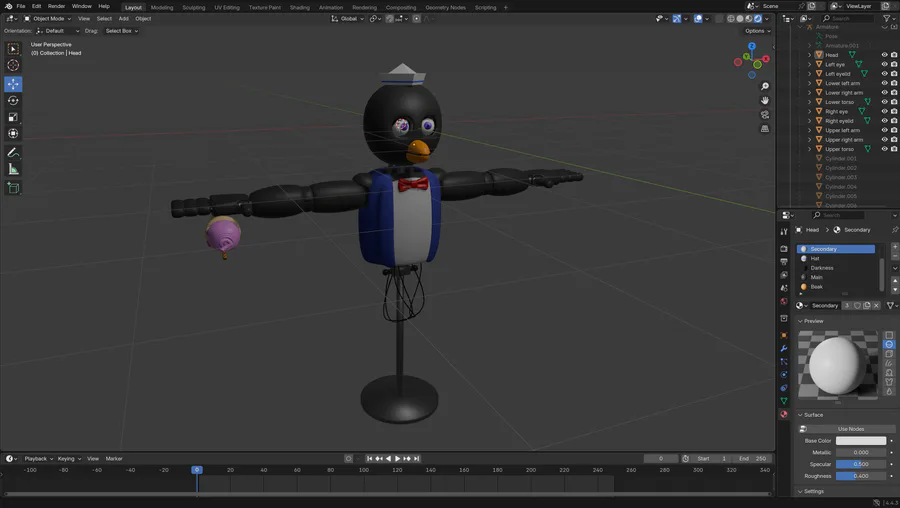This screenshot has width=900, height=508.
Task: Open the Object properties tab
Action: pos(783,335)
